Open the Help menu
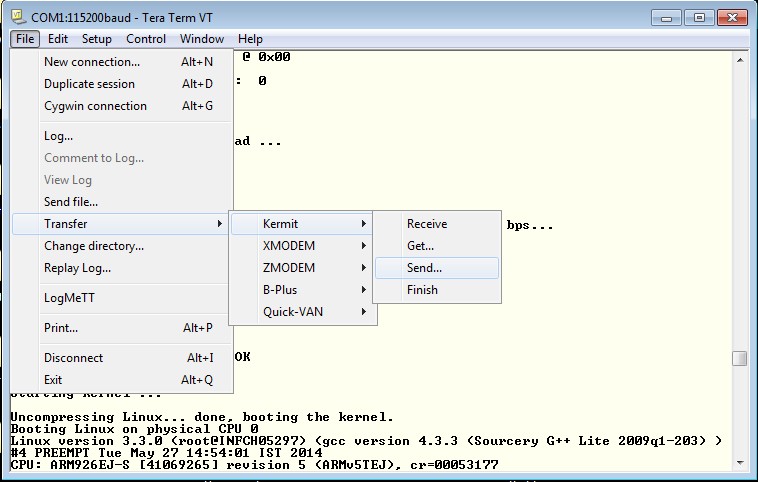The height and width of the screenshot is (482, 758). [250, 39]
